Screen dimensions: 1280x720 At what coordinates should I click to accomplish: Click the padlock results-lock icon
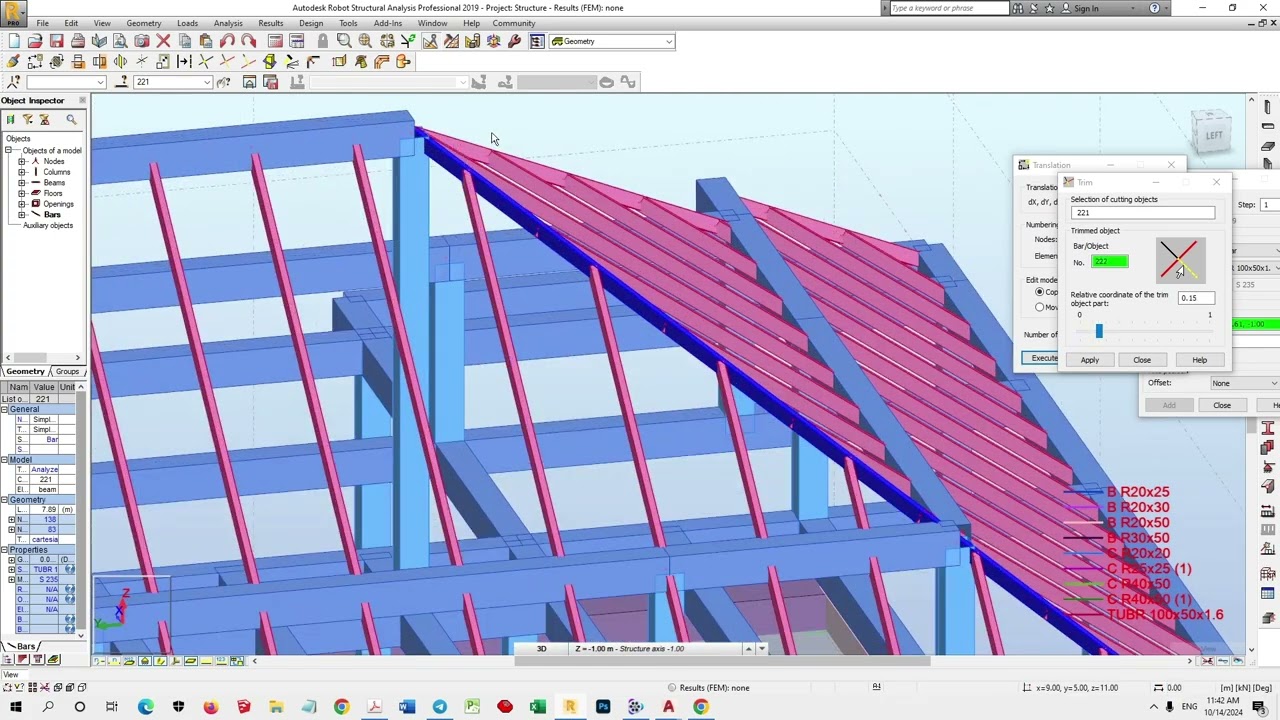(322, 41)
